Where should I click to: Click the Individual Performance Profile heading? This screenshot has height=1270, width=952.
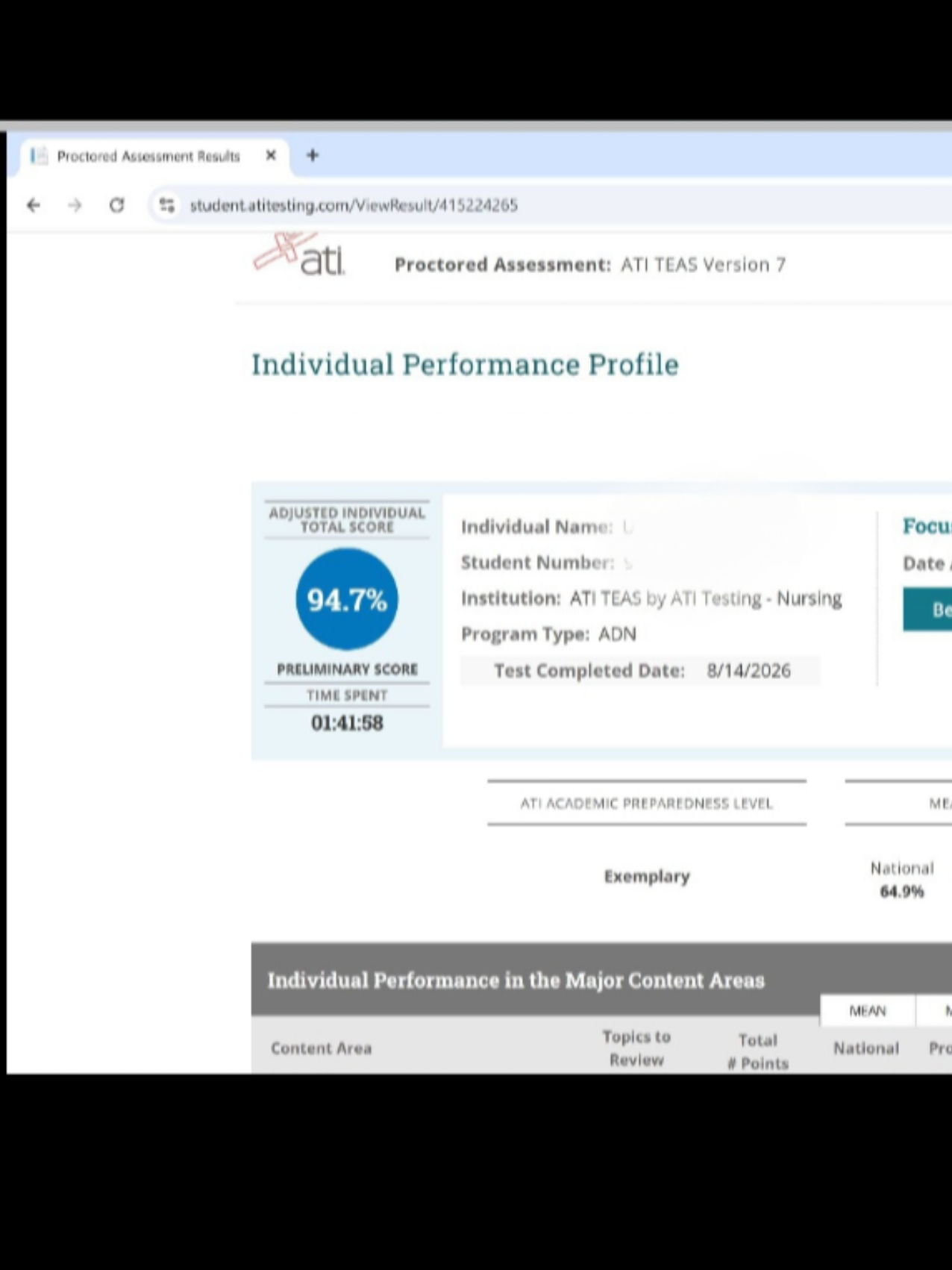click(465, 365)
